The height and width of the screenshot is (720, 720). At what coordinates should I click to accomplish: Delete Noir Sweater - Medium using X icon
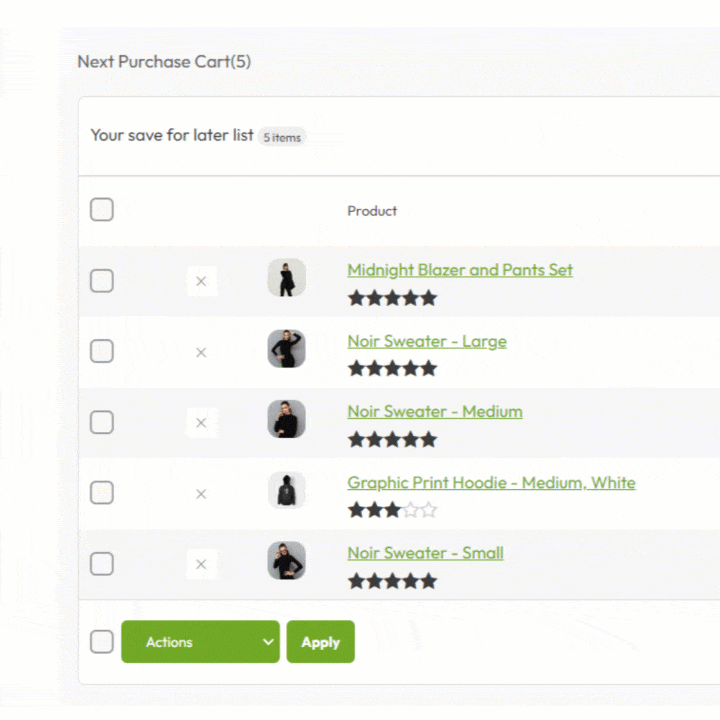tap(201, 423)
